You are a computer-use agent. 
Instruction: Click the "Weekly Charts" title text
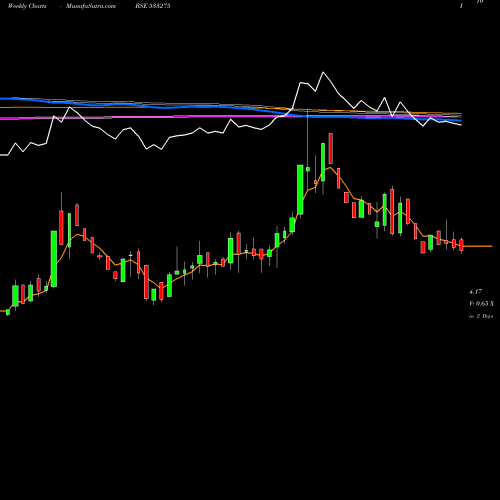pos(27,6)
